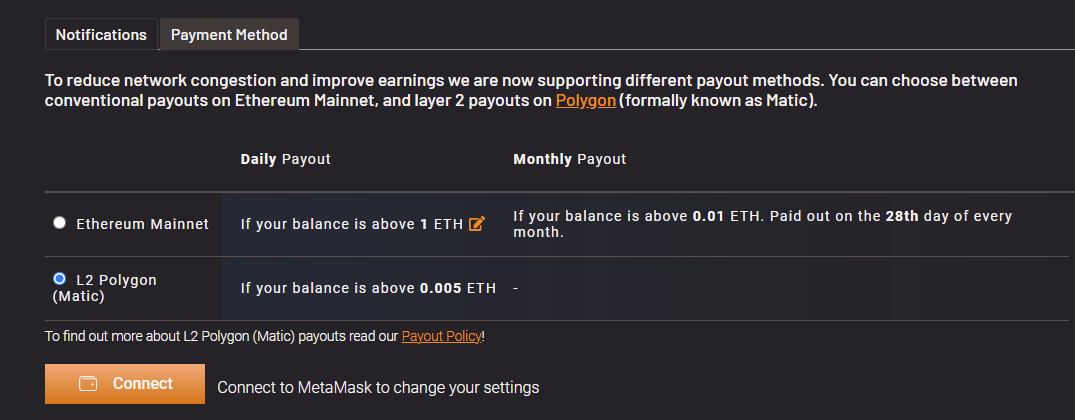Click the L2 Polygon (Matic) label

pyautogui.click(x=105, y=288)
